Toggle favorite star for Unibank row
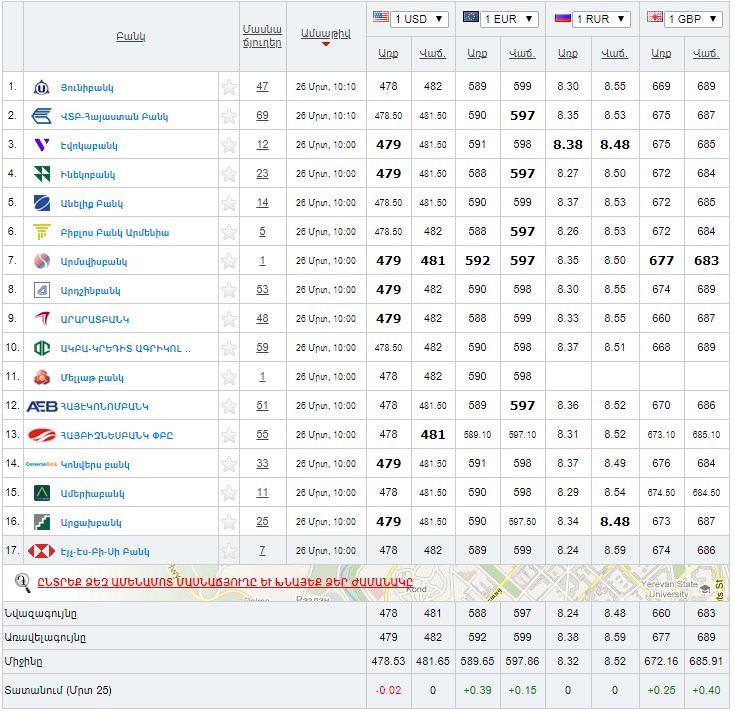 click(x=229, y=87)
